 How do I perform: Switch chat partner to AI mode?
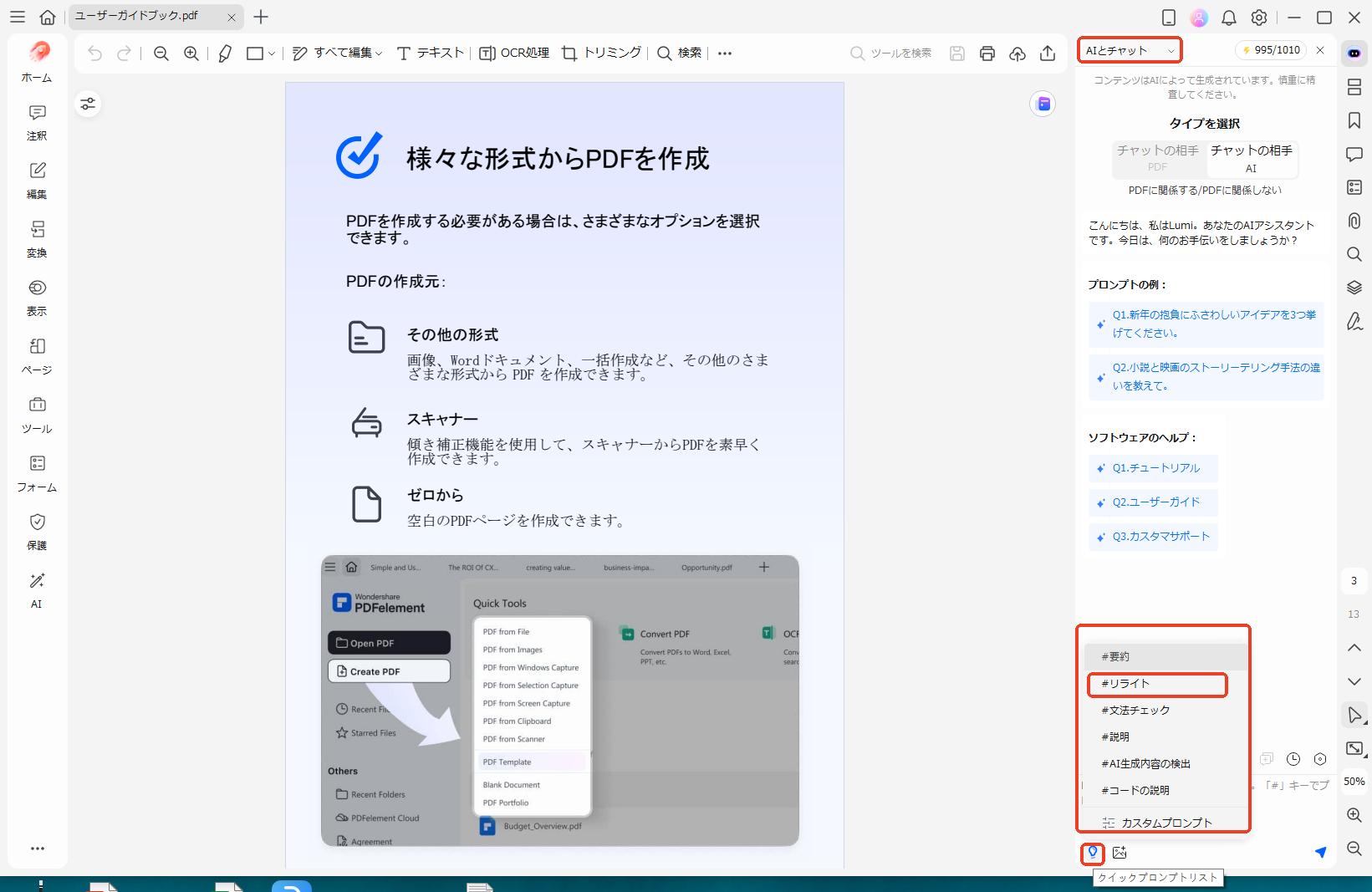pyautogui.click(x=1251, y=159)
